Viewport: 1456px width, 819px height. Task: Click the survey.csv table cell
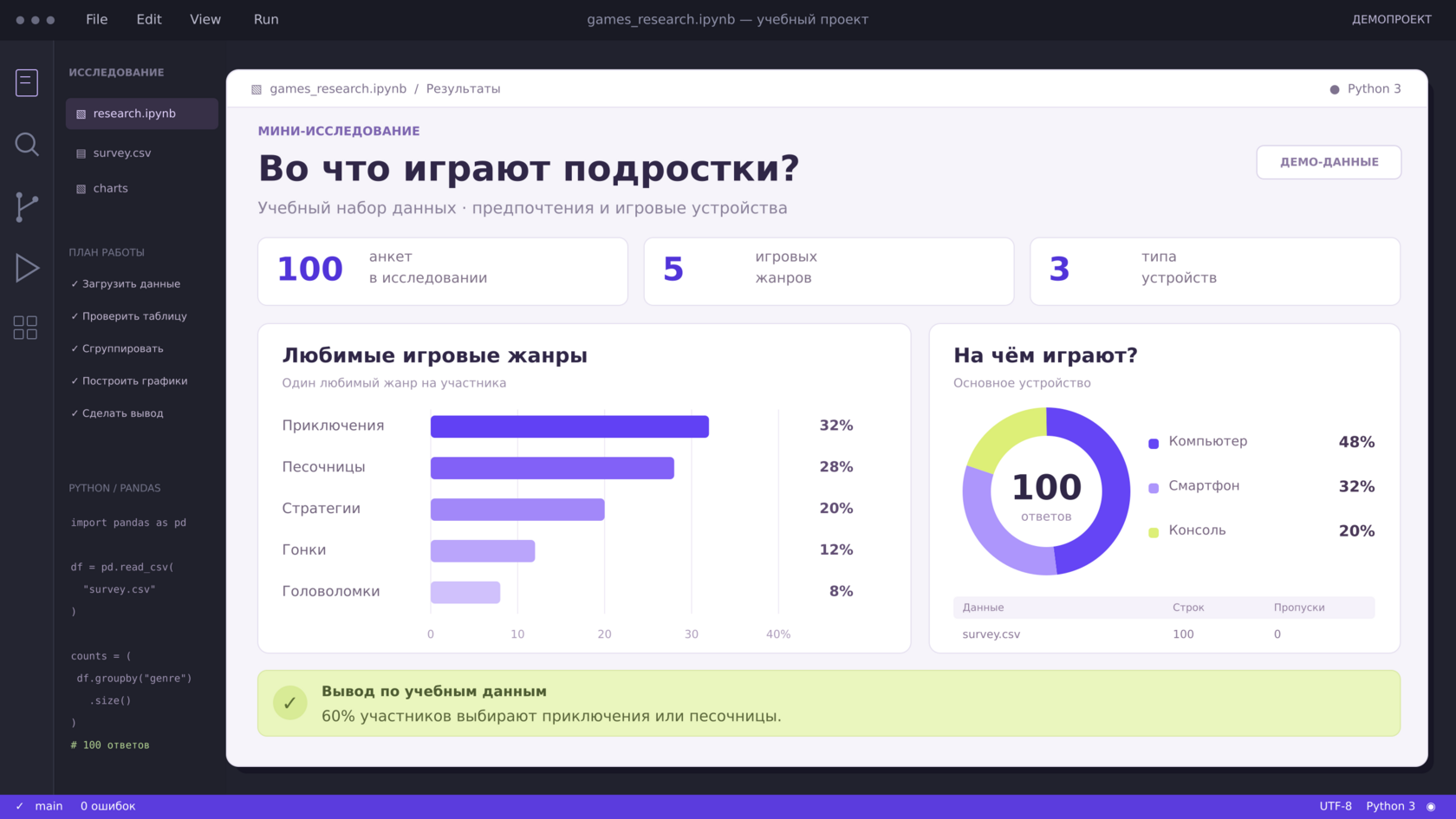tap(991, 634)
